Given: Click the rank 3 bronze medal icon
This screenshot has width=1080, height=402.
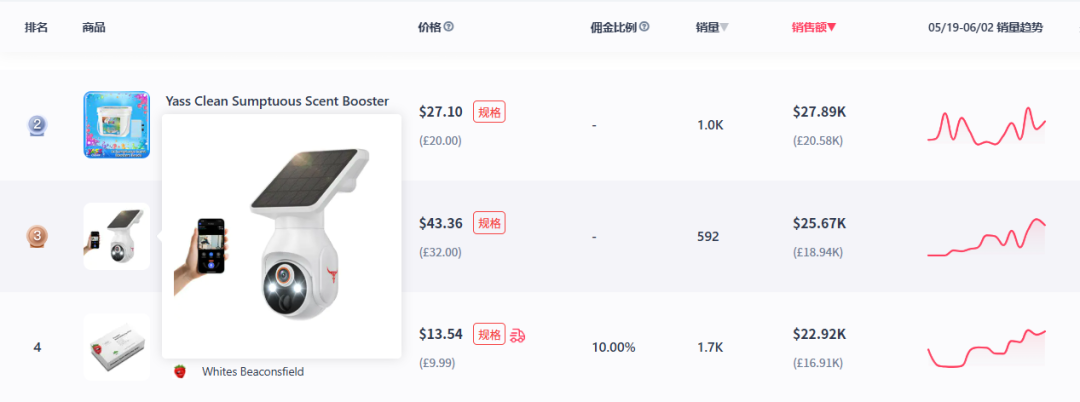Looking at the screenshot, I should (x=37, y=236).
